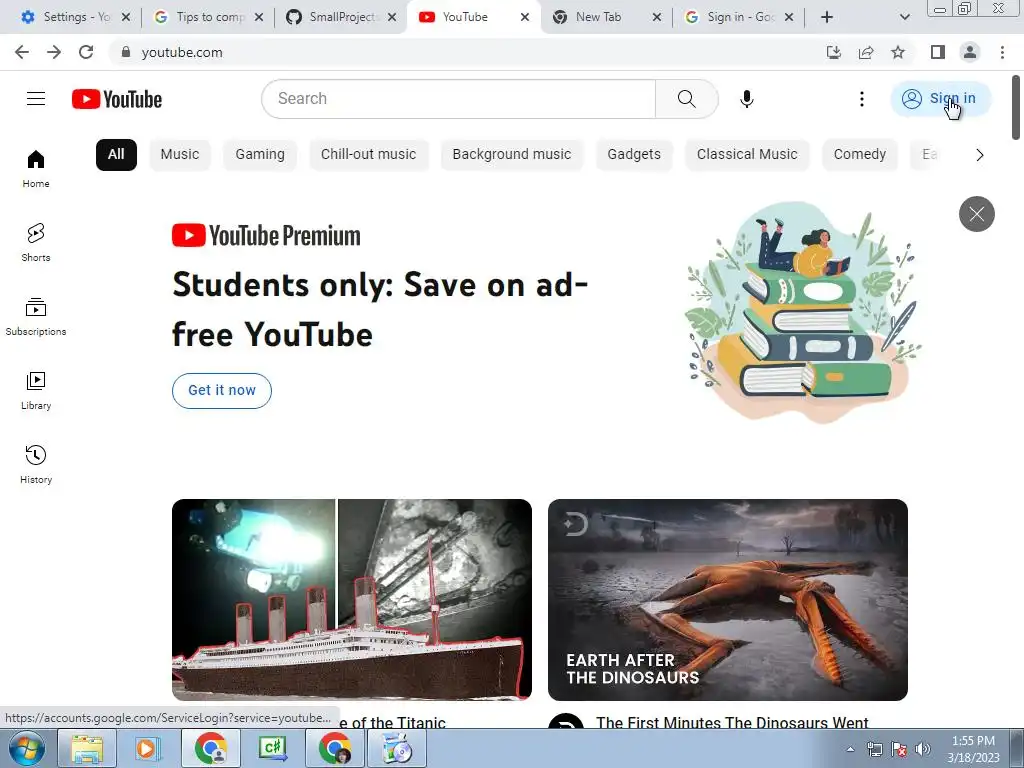The width and height of the screenshot is (1024, 768).
Task: Open Library in sidebar
Action: pos(36,391)
